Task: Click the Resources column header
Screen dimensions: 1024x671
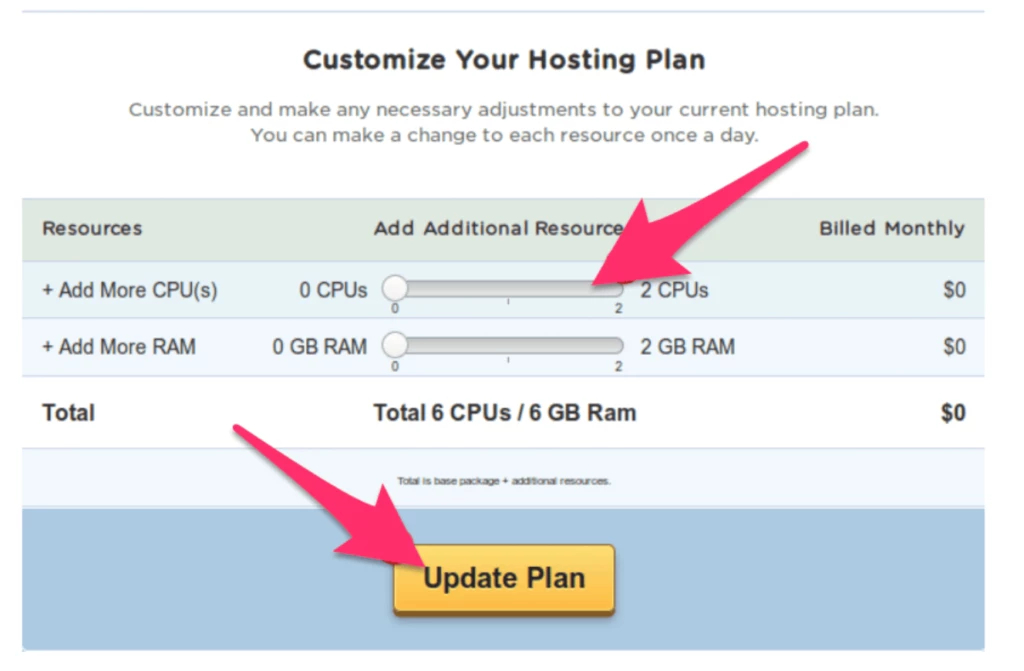Action: click(92, 228)
